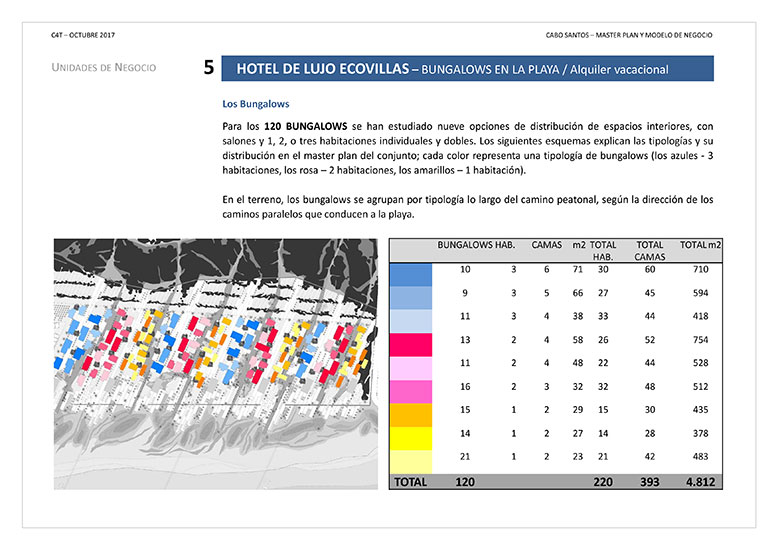Click the TOTAL label in the bottom row
Image resolution: width=778 pixels, height=550 pixels.
coord(410,481)
